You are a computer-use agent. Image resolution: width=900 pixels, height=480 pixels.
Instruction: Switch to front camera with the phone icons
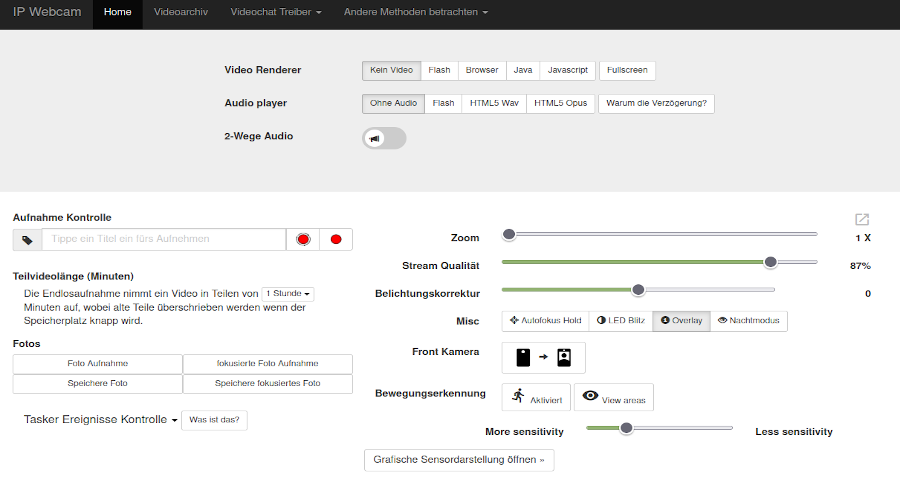(x=544, y=358)
